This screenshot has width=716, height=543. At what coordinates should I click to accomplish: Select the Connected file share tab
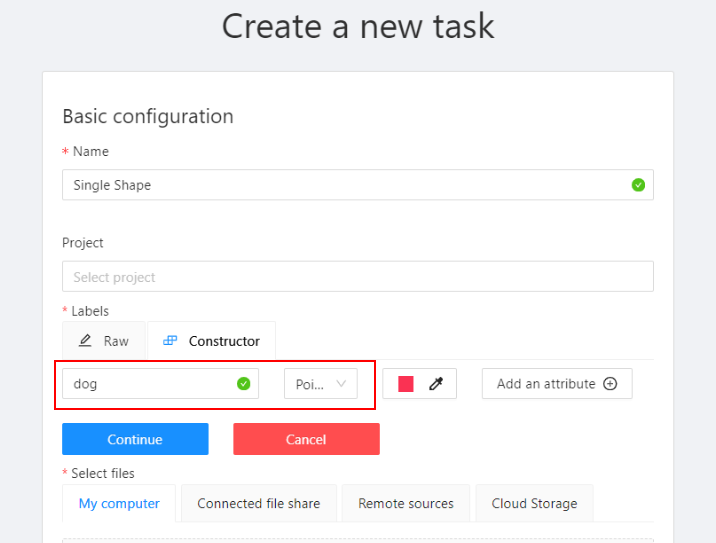tap(259, 503)
